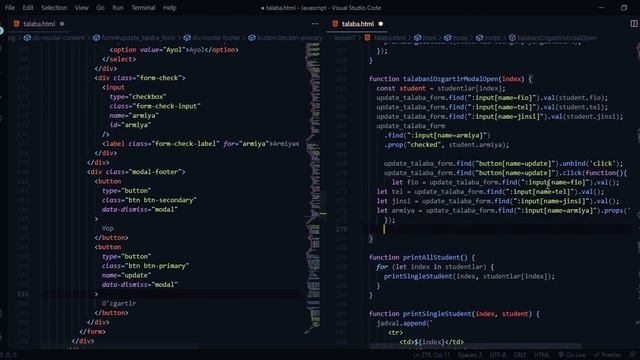Open the Selection menu
Image resolution: width=640 pixels, height=360 pixels.
(54, 8)
